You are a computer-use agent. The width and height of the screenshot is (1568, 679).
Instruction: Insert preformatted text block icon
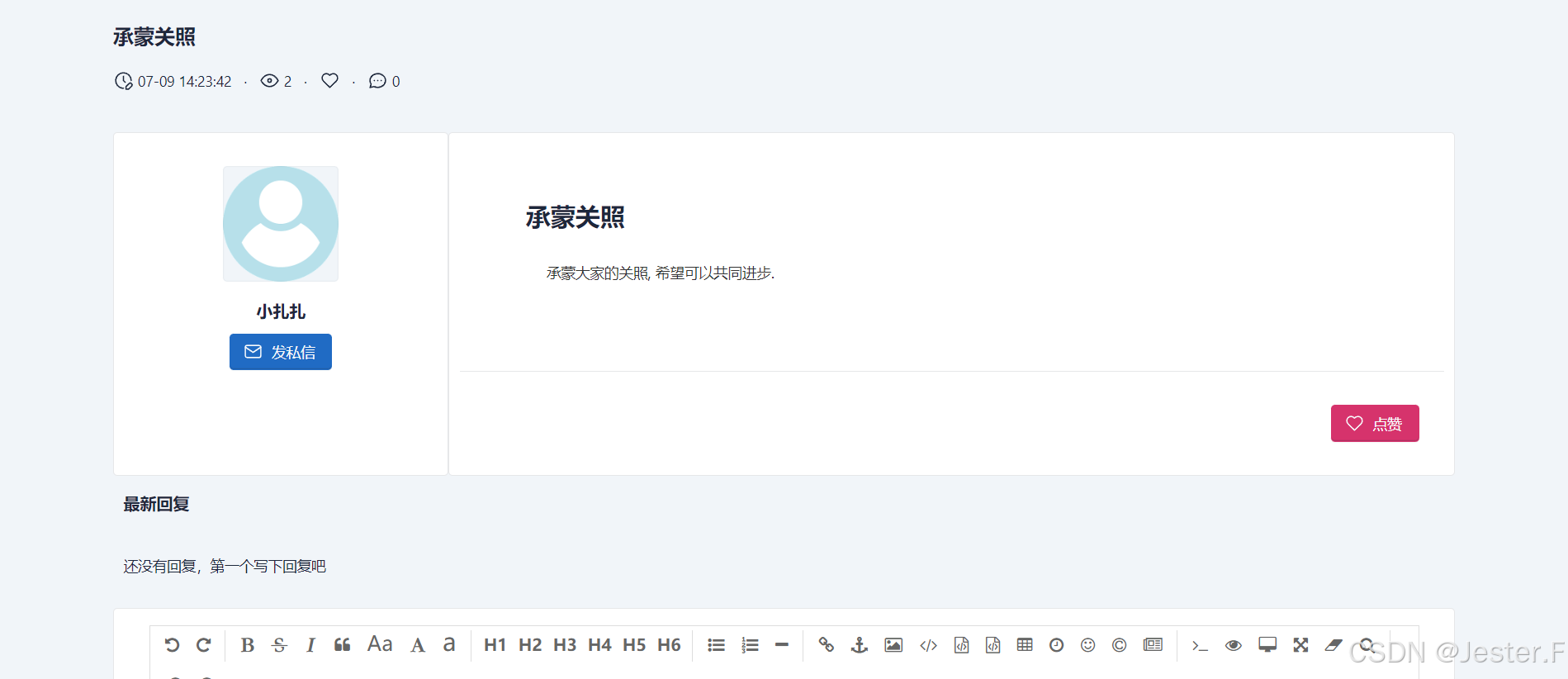[x=961, y=645]
